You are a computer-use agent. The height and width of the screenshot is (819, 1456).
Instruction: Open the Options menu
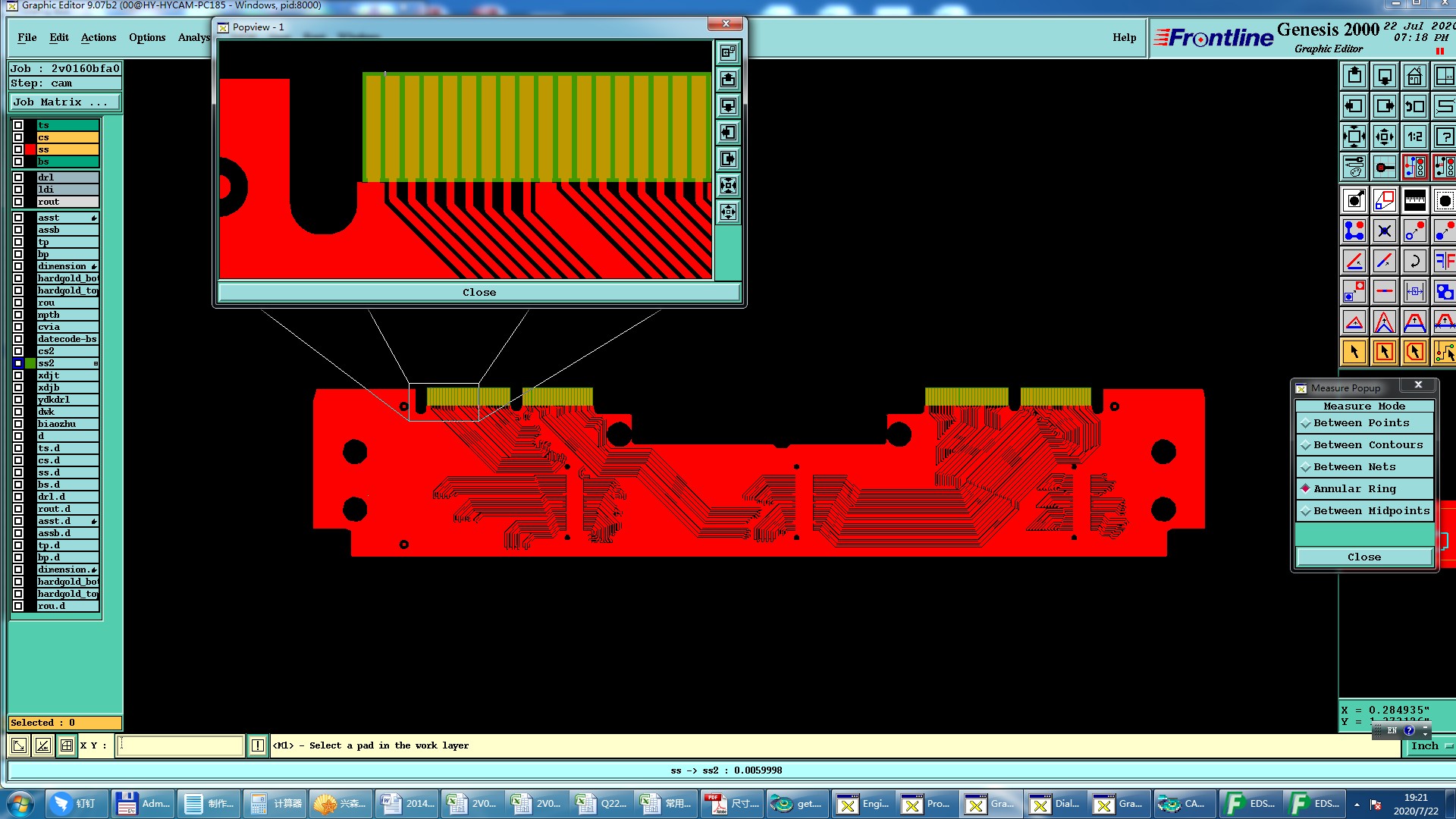[x=147, y=37]
